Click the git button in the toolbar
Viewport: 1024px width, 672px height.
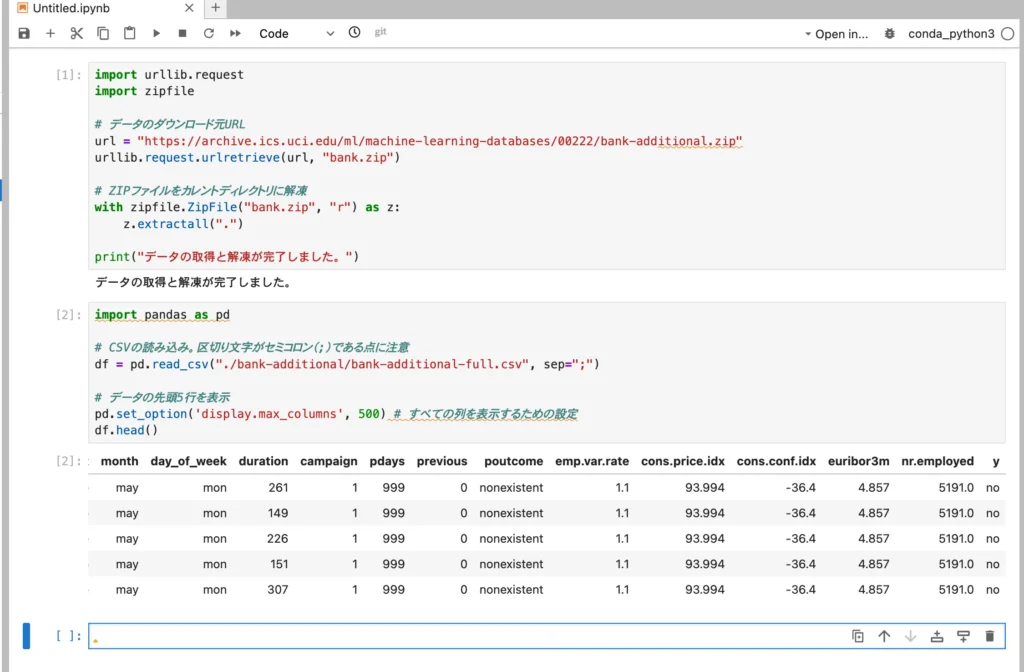tap(381, 33)
